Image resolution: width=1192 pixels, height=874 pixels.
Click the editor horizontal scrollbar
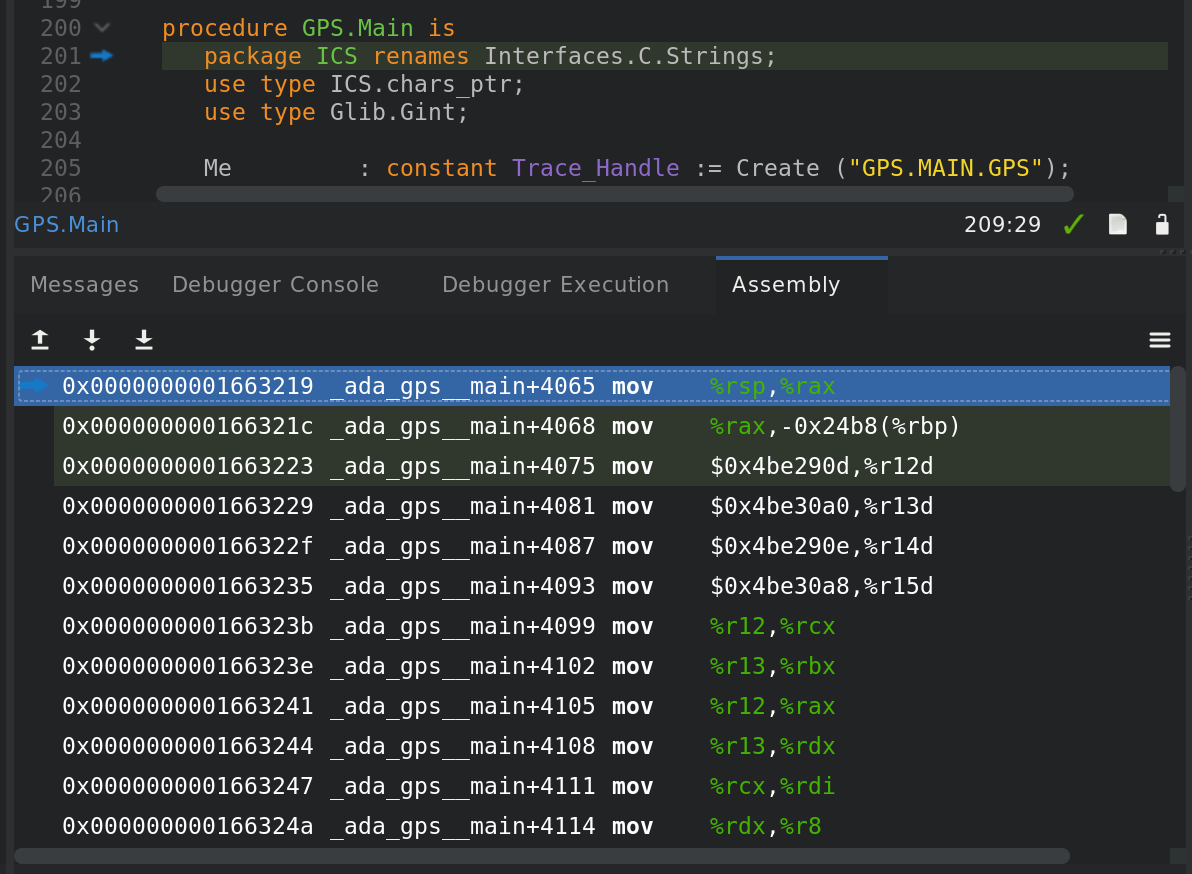coord(614,195)
